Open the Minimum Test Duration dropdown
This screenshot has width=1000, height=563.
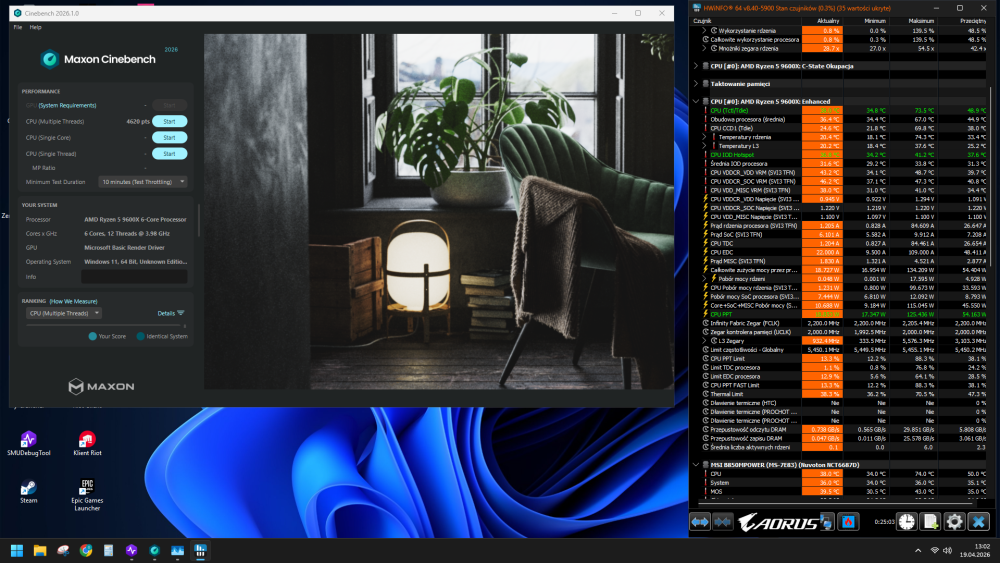pos(142,182)
